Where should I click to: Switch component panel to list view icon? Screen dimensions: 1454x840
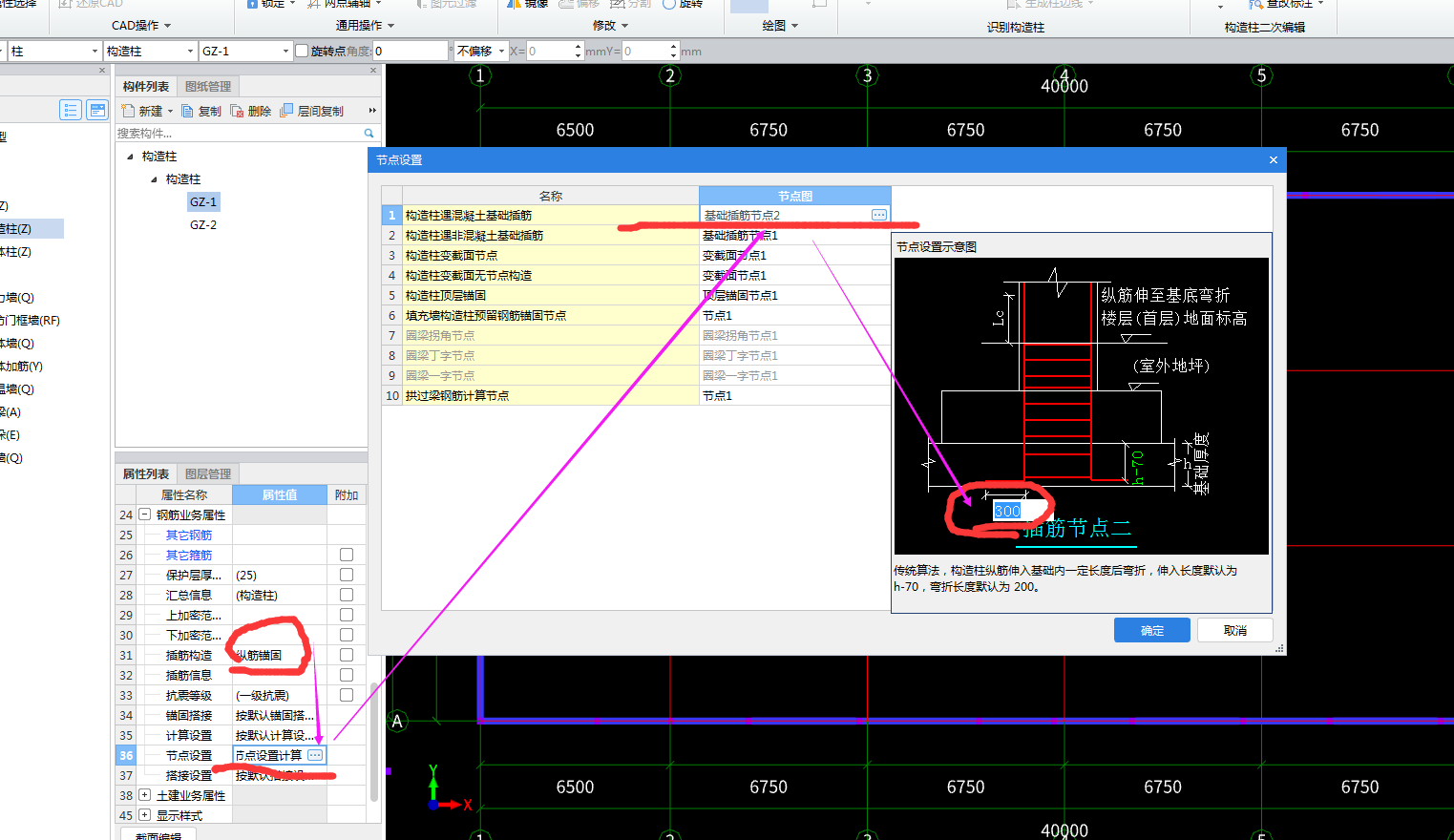(70, 110)
